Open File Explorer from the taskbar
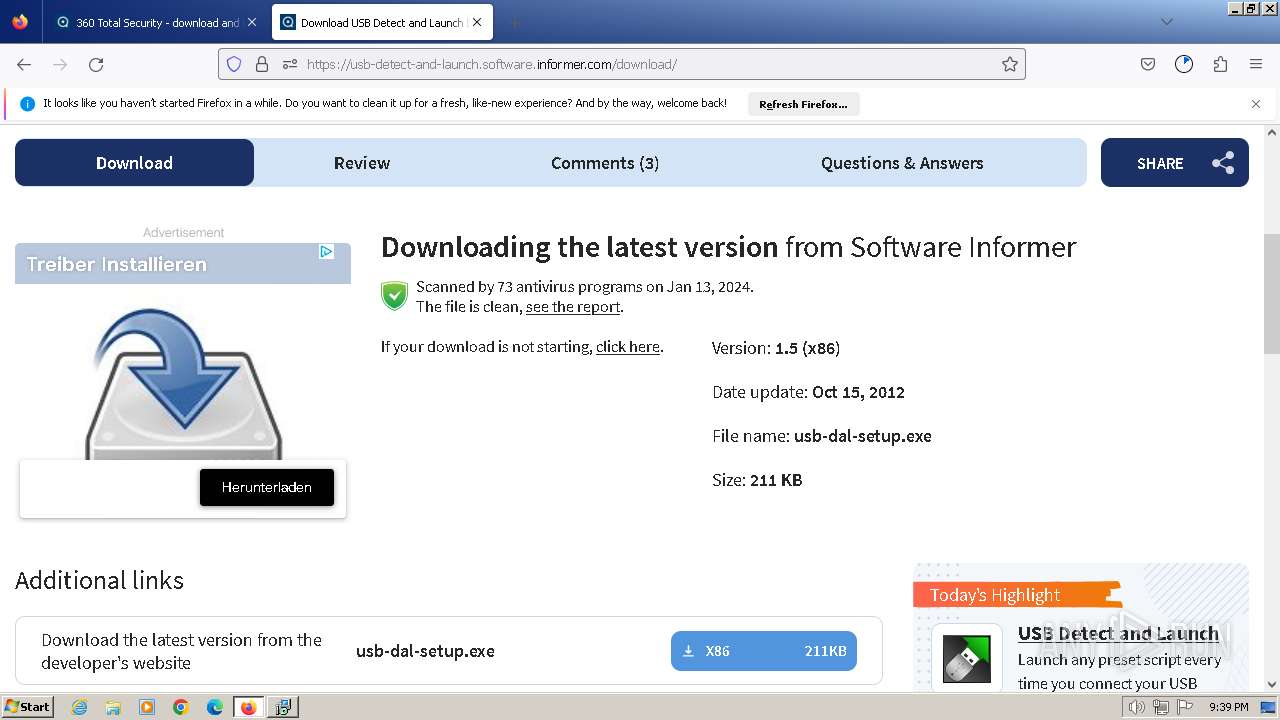Screen dimensions: 1280x720 [113, 707]
